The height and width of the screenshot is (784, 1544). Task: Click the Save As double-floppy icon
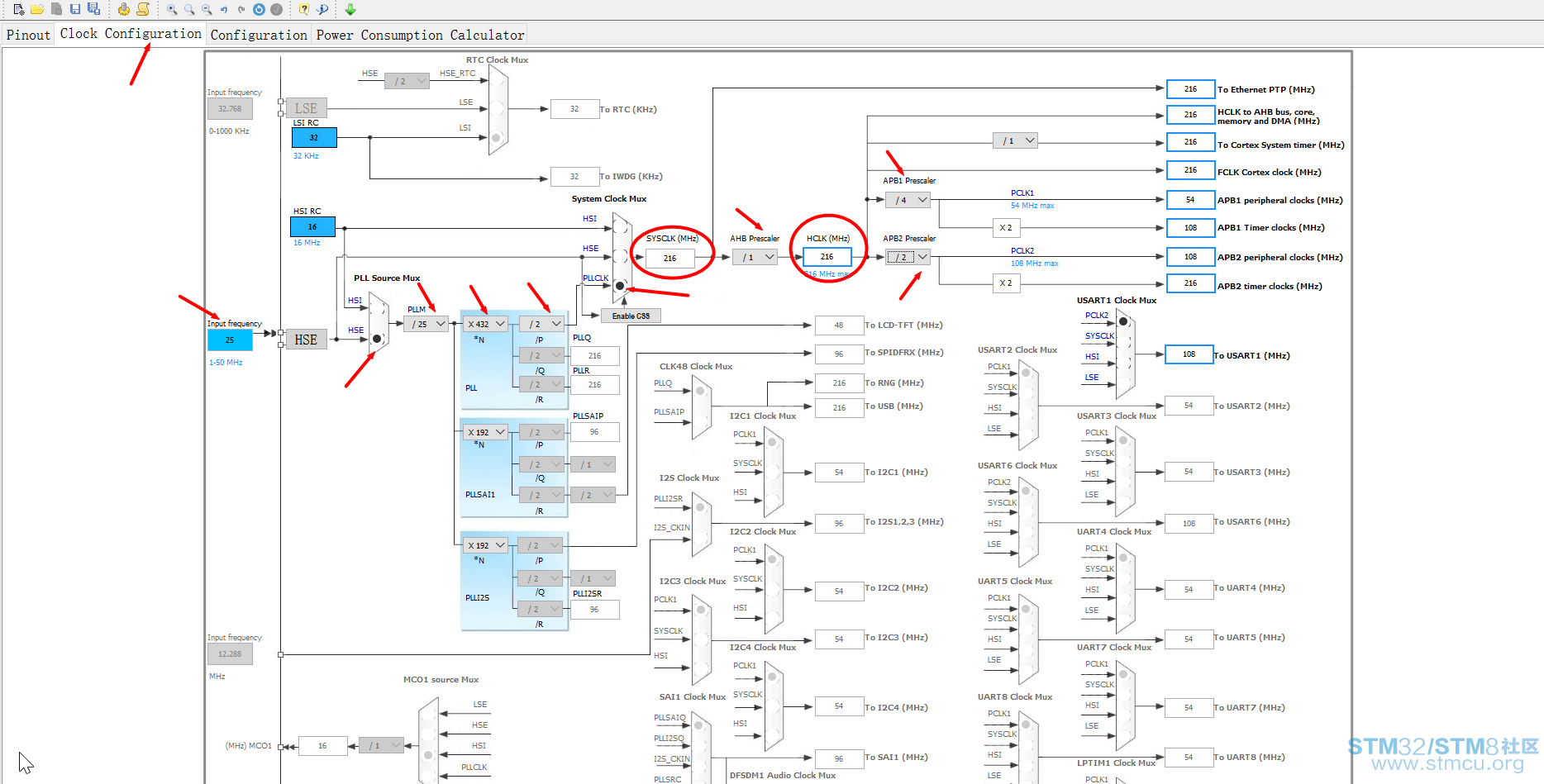94,9
